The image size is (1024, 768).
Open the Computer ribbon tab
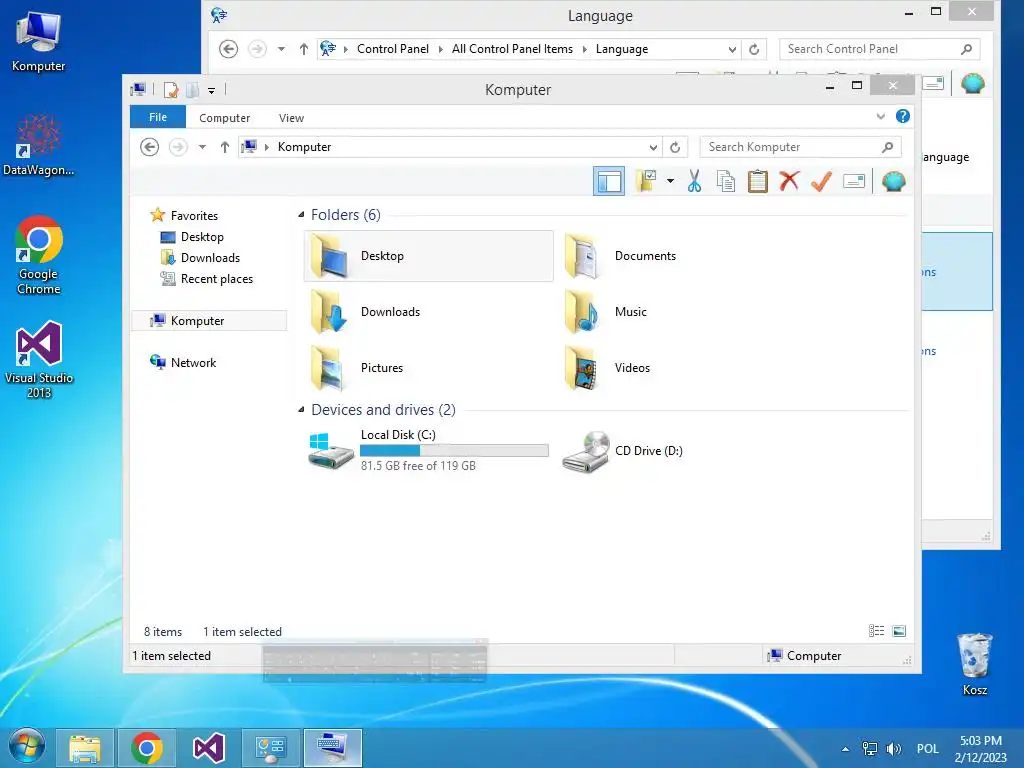[224, 118]
